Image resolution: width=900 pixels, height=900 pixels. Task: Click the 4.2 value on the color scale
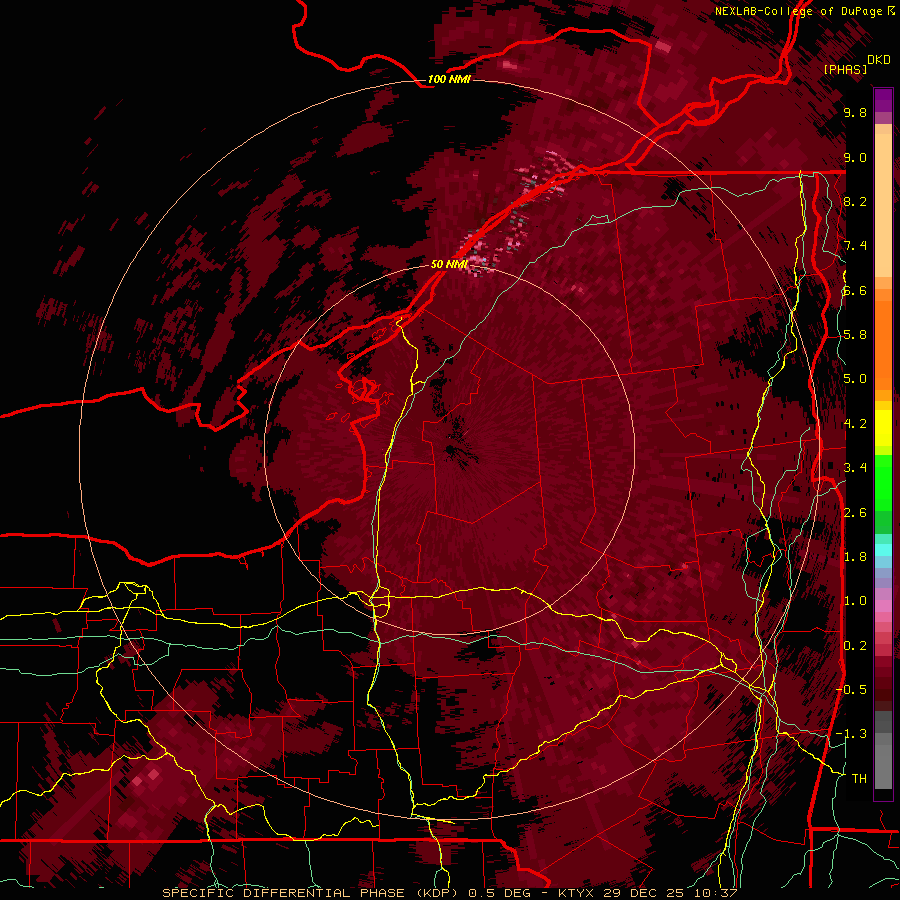tap(855, 424)
